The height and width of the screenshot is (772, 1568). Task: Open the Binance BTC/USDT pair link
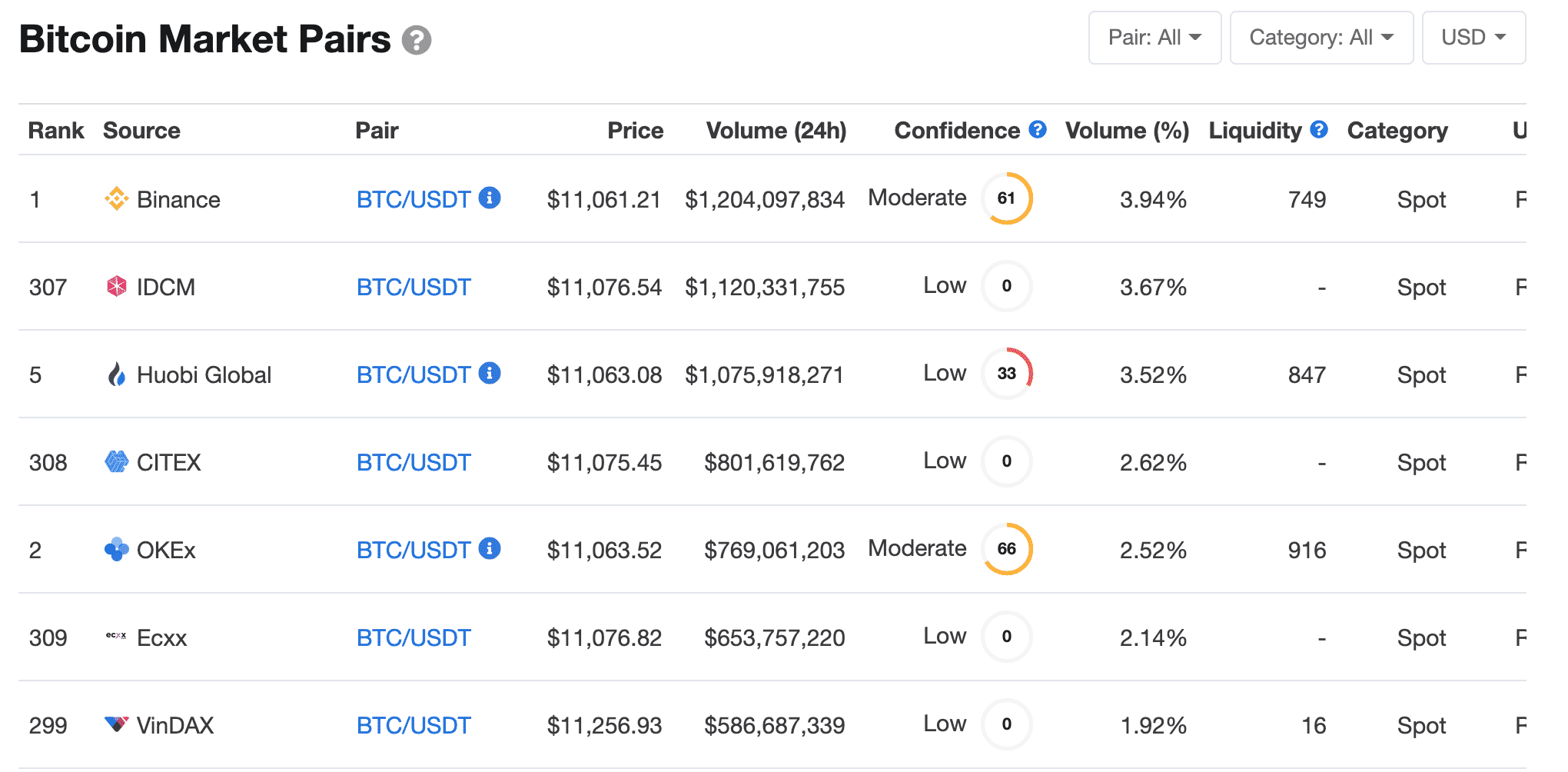pos(414,200)
